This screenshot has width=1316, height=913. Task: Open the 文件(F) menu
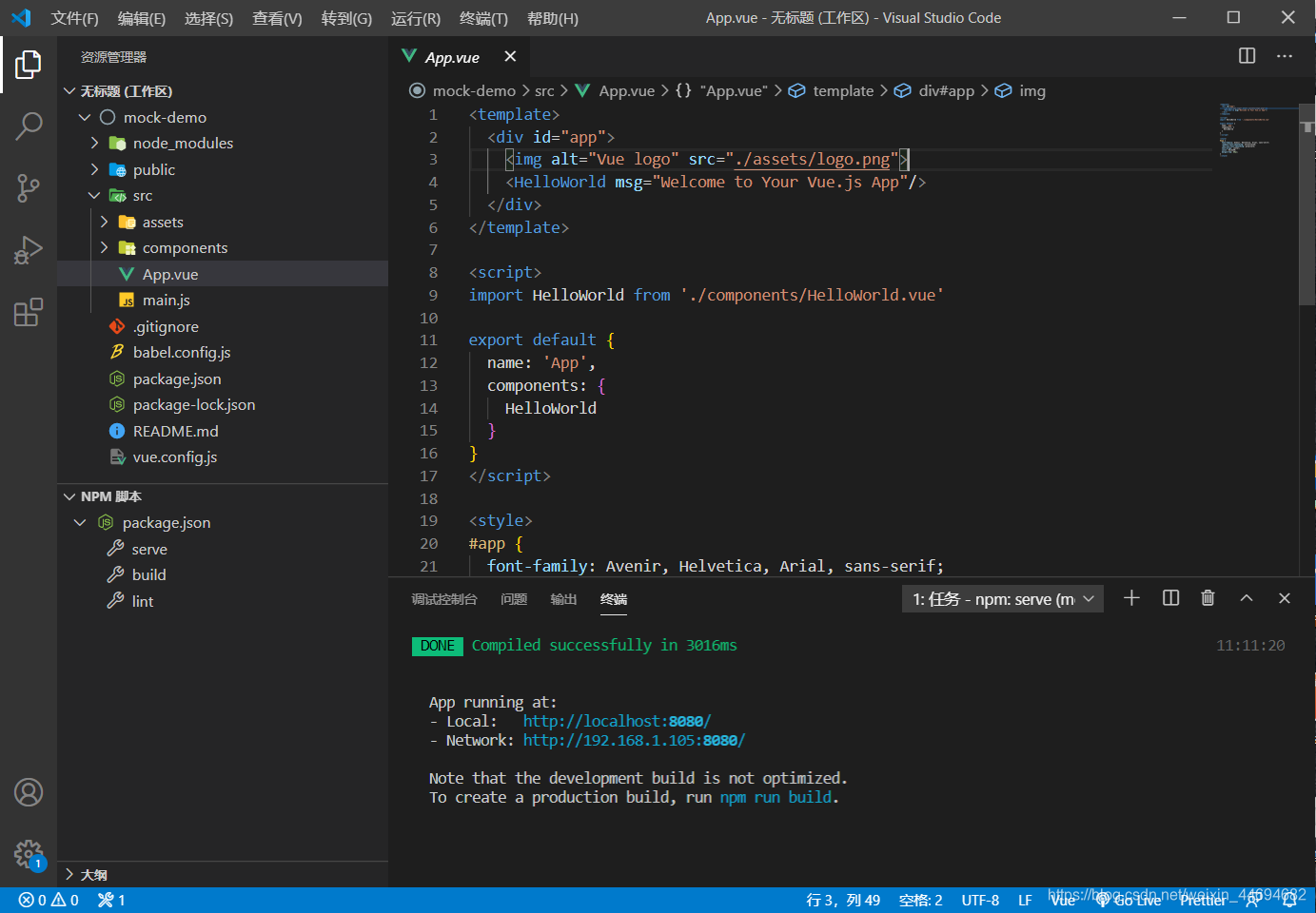pyautogui.click(x=74, y=18)
